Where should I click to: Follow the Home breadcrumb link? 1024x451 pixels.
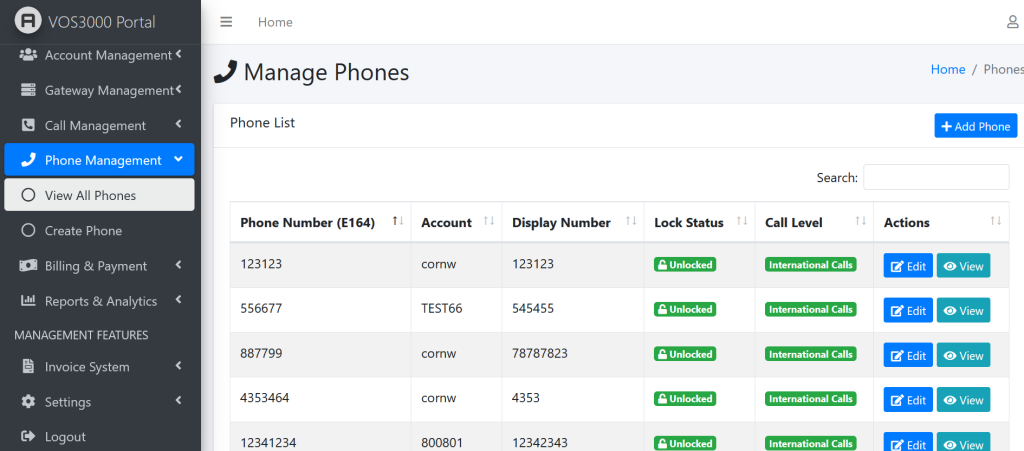pos(948,69)
